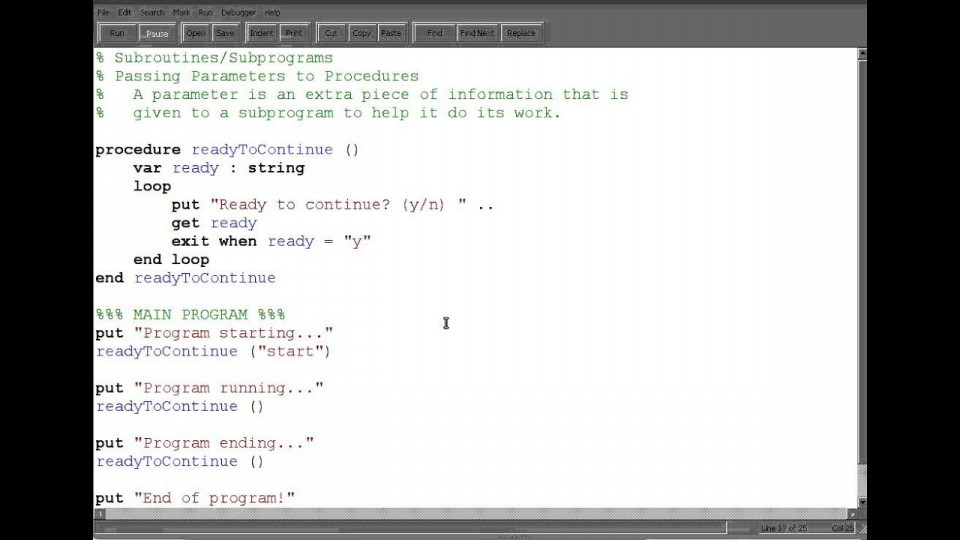This screenshot has height=540, width=960.
Task: Click the line 'end loop'
Action: 171,260
